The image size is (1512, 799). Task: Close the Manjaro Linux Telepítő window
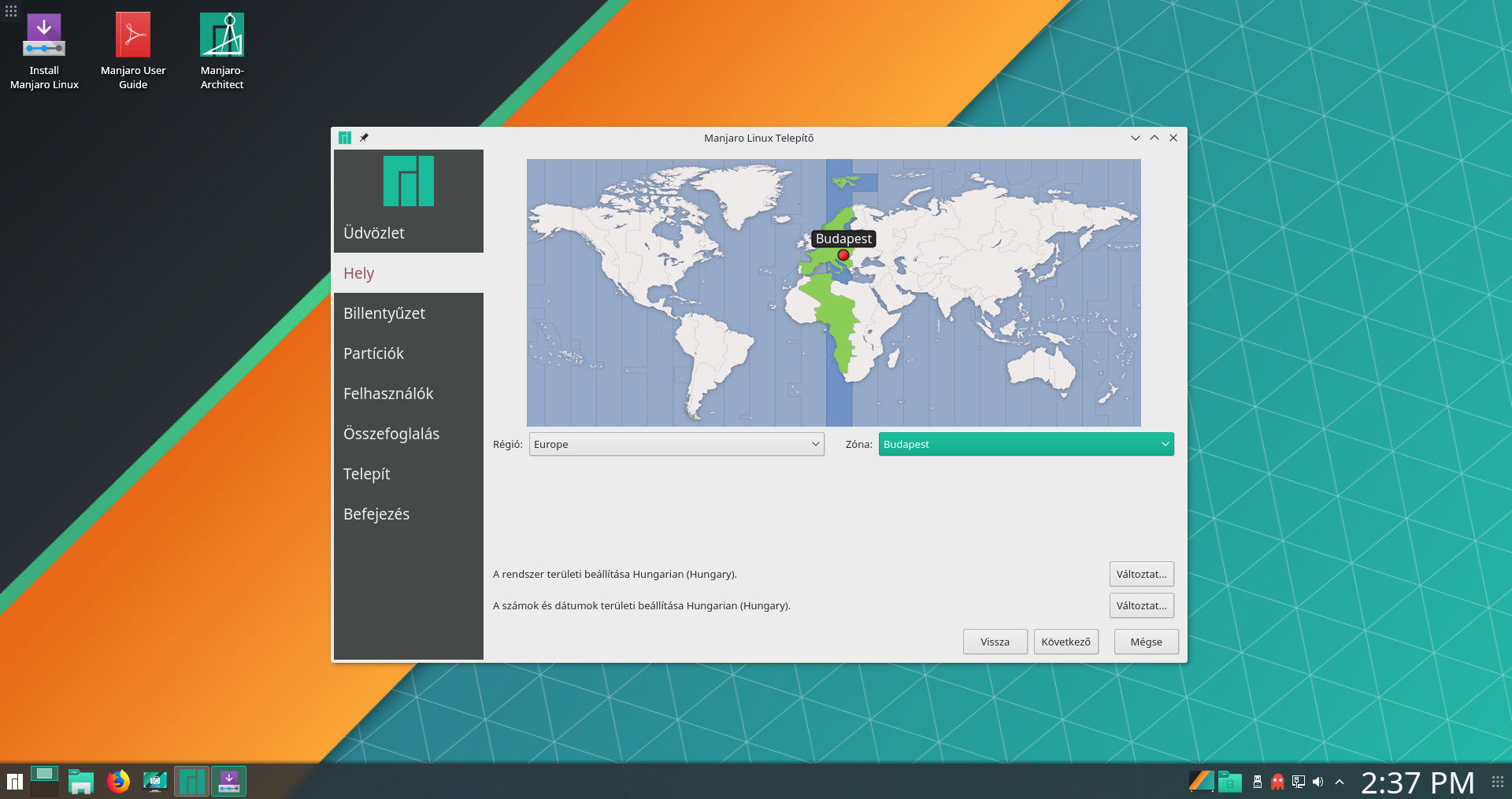point(1173,138)
